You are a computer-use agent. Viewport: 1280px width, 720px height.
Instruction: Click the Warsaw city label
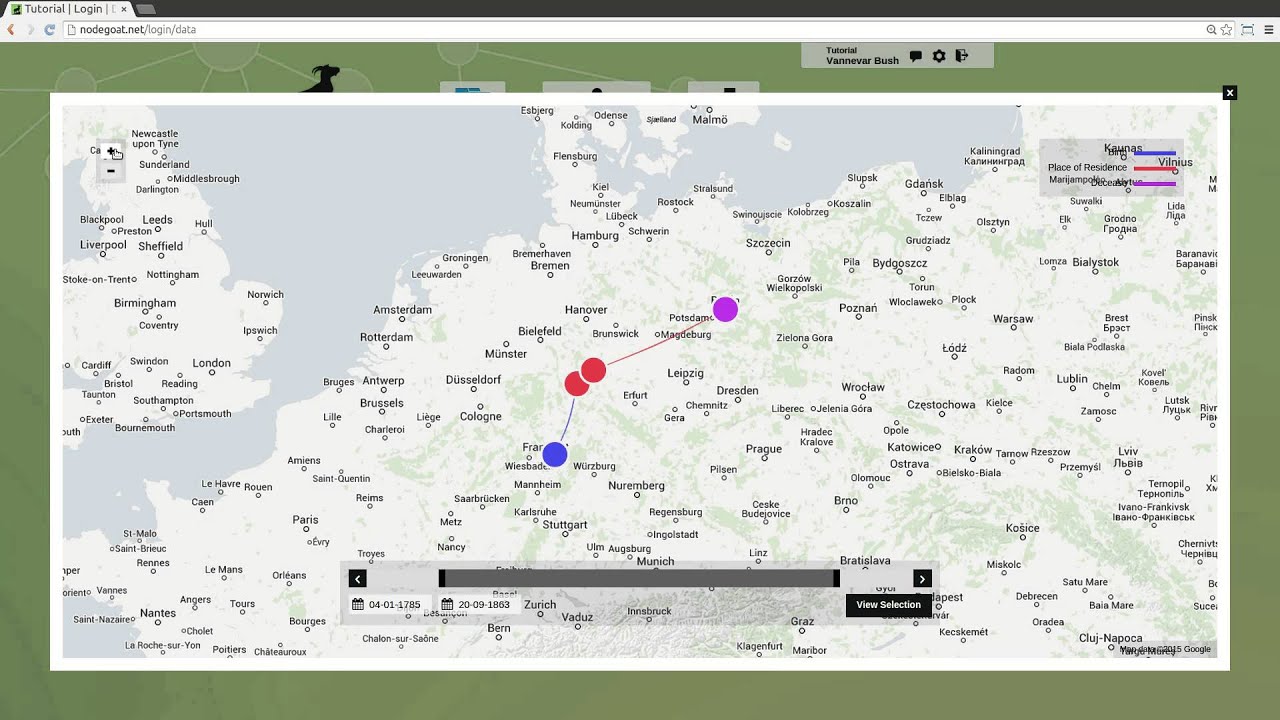(x=1013, y=320)
